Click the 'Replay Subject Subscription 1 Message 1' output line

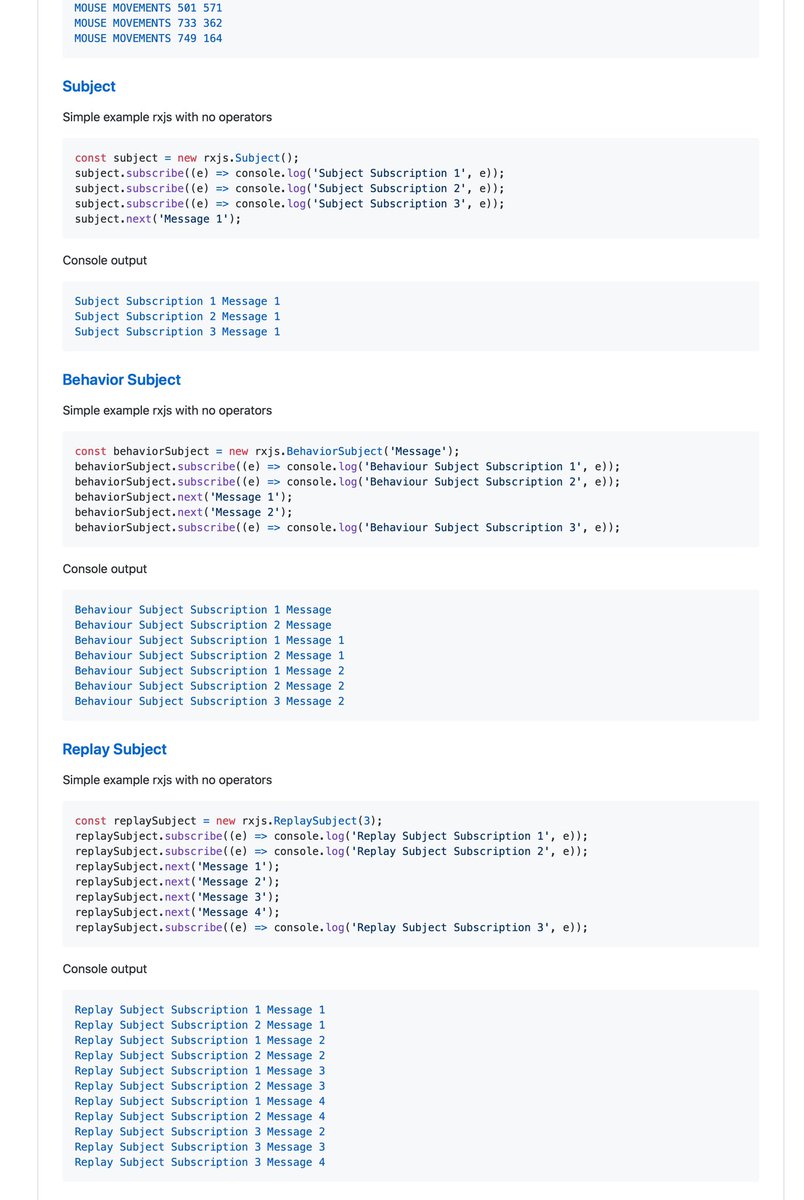click(200, 1010)
